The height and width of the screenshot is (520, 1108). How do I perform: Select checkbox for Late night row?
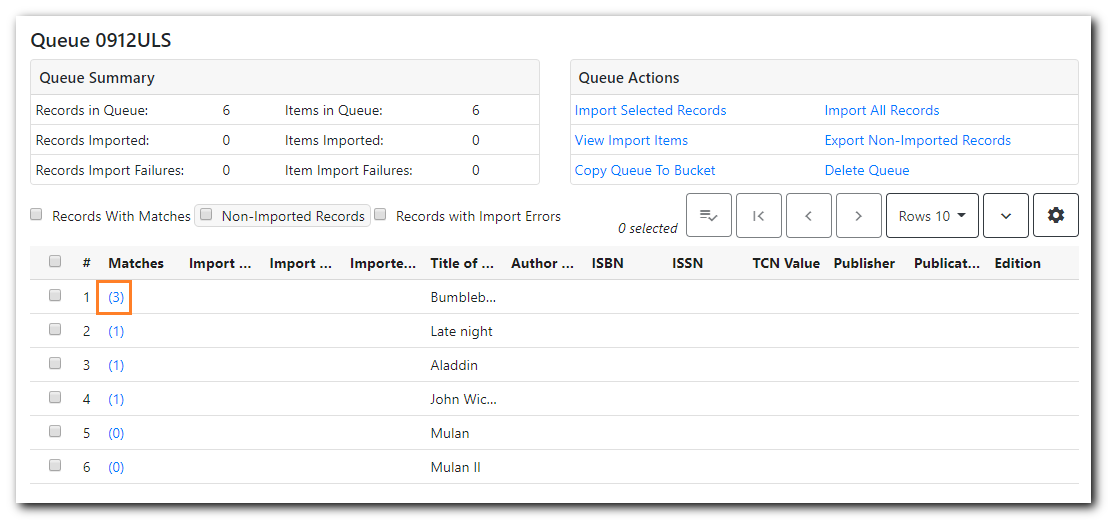[x=55, y=330]
